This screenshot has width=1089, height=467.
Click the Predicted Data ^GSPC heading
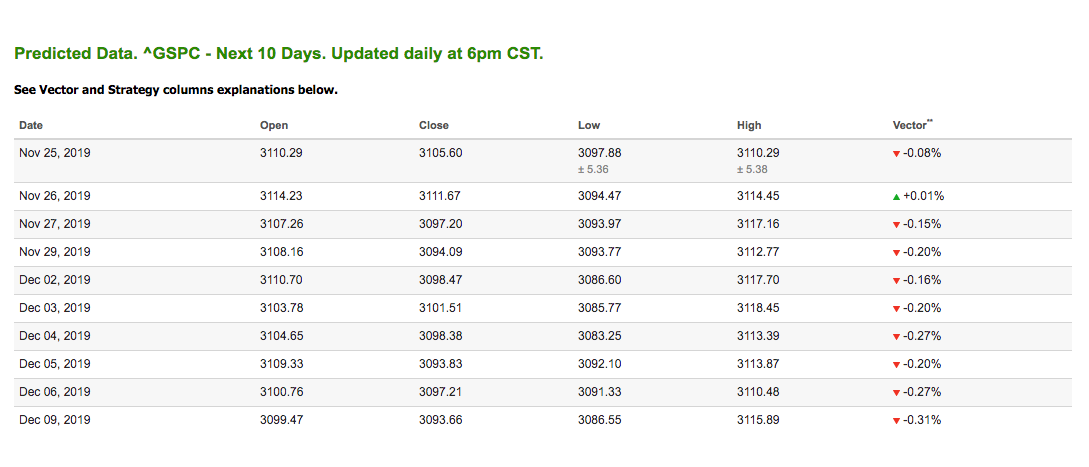tap(279, 54)
